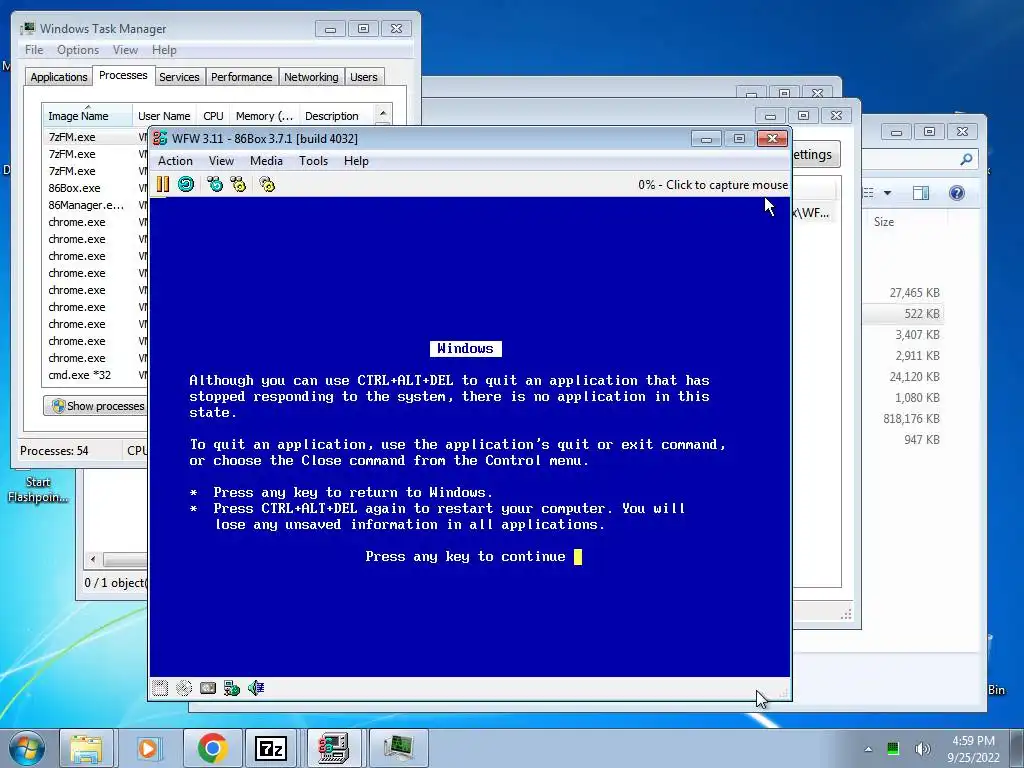Click horizontal scrollbar left arrow
The width and height of the screenshot is (1024, 768).
(93, 560)
